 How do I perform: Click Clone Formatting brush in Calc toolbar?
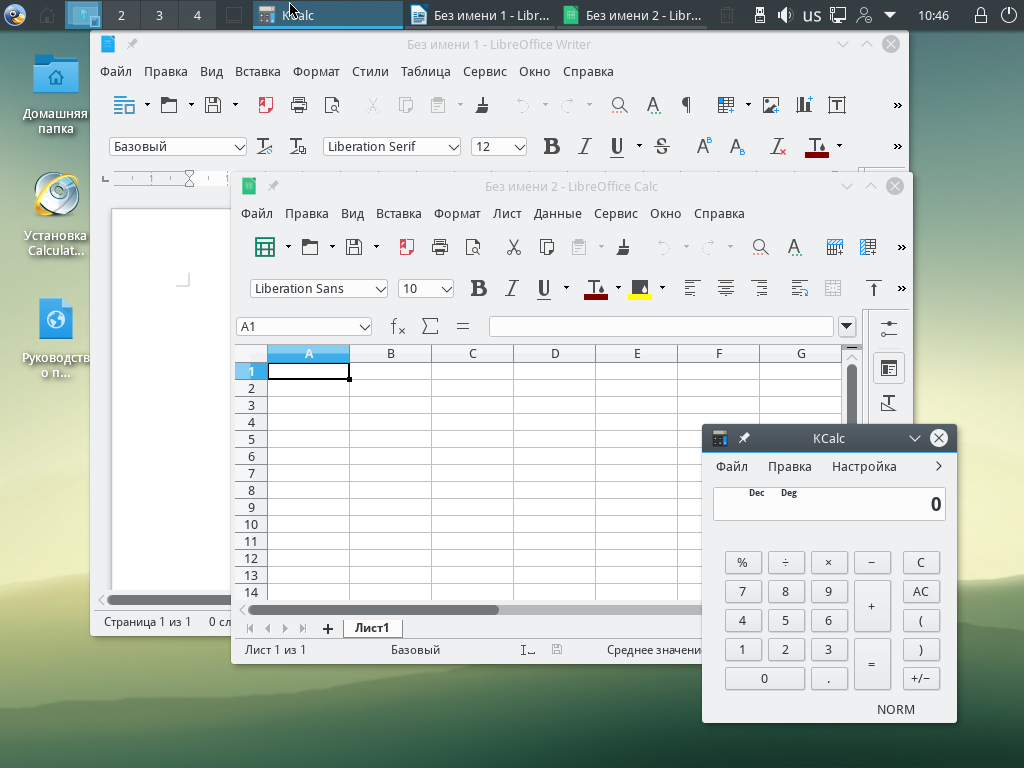(624, 247)
